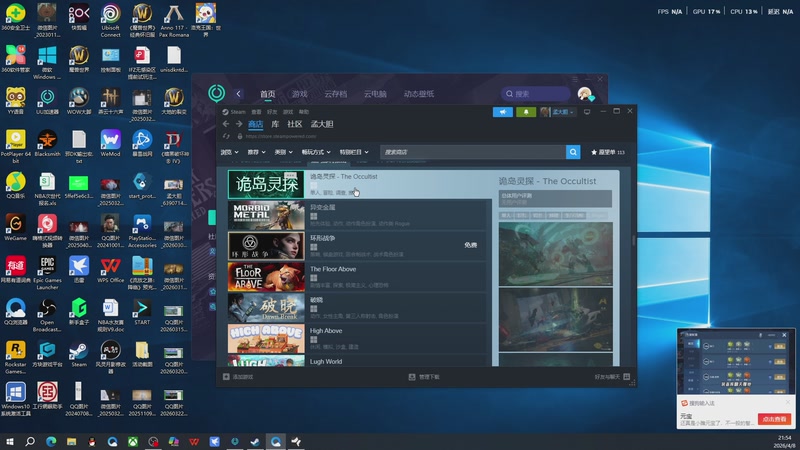Click 添加游戏 at the Steam window bottom
Viewport: 800px width, 450px height.
point(238,377)
